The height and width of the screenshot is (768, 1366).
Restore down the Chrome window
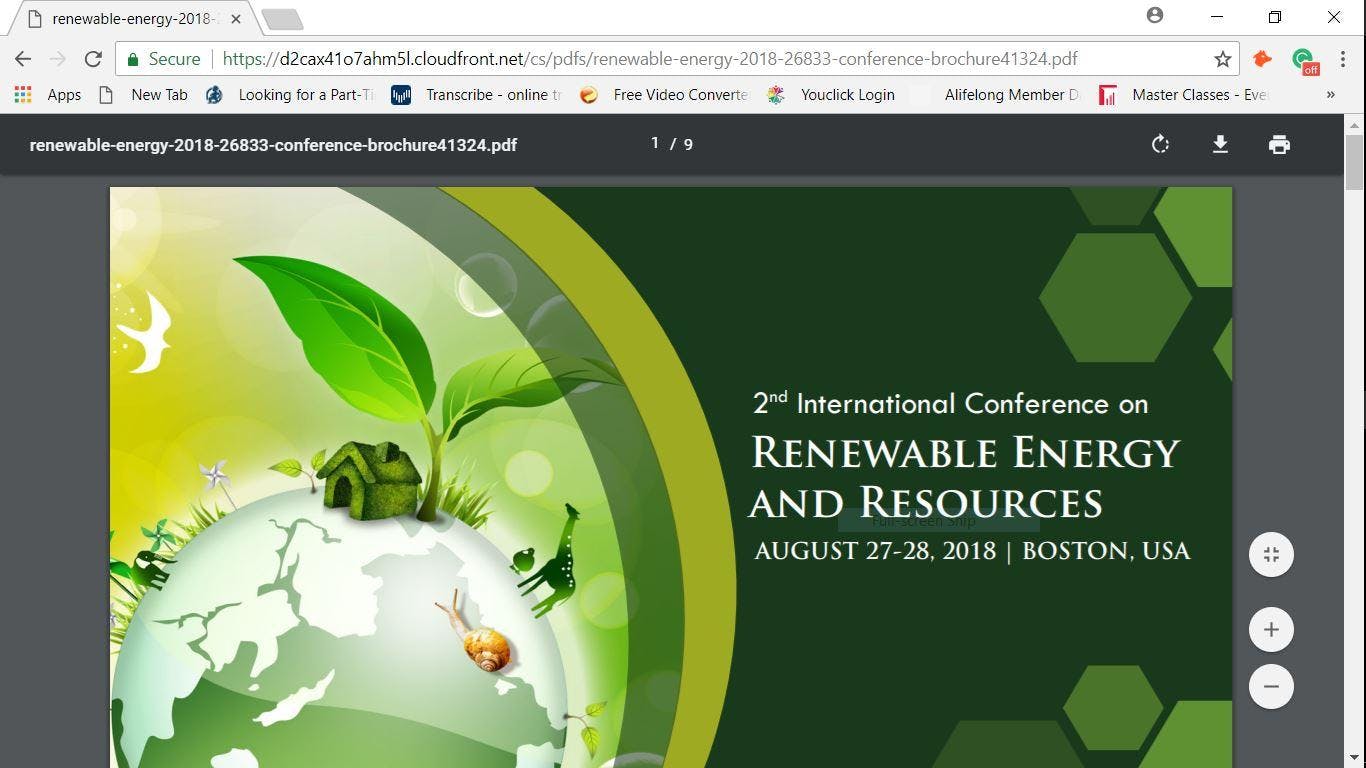pos(1275,17)
